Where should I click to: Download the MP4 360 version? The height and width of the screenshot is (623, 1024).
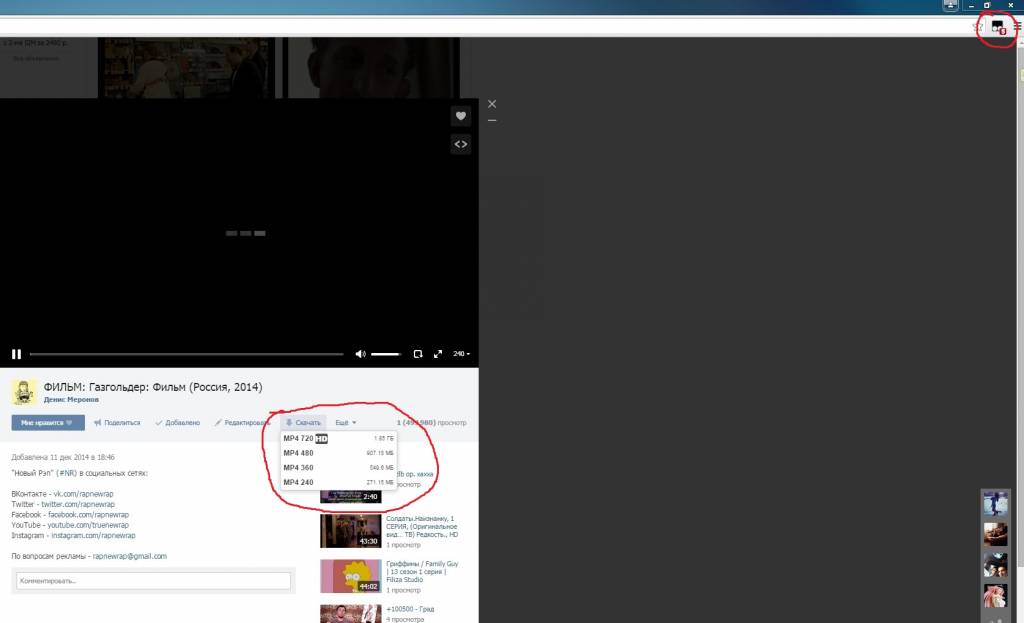click(338, 468)
